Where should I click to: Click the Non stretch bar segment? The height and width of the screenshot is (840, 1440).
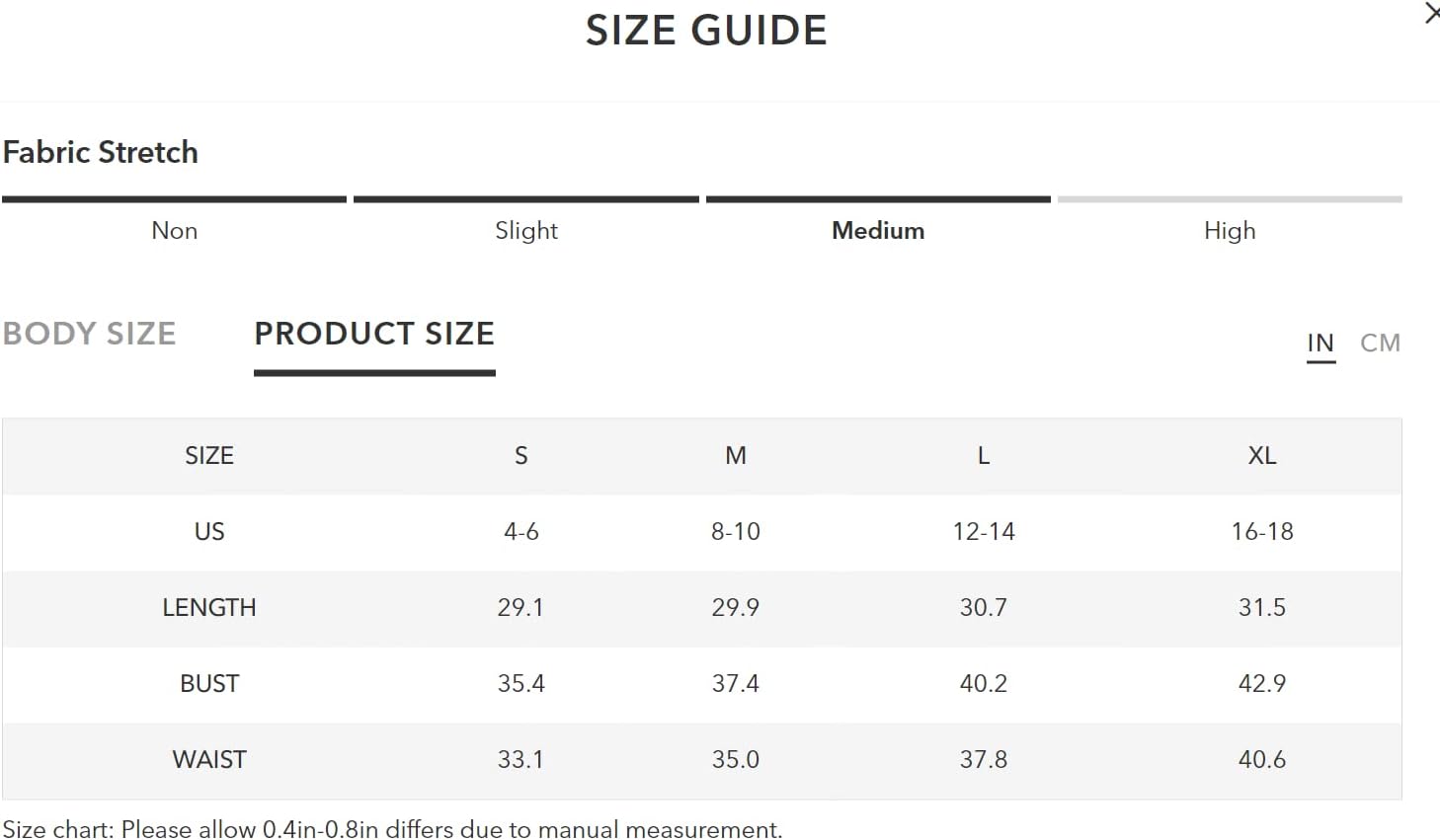(x=175, y=199)
